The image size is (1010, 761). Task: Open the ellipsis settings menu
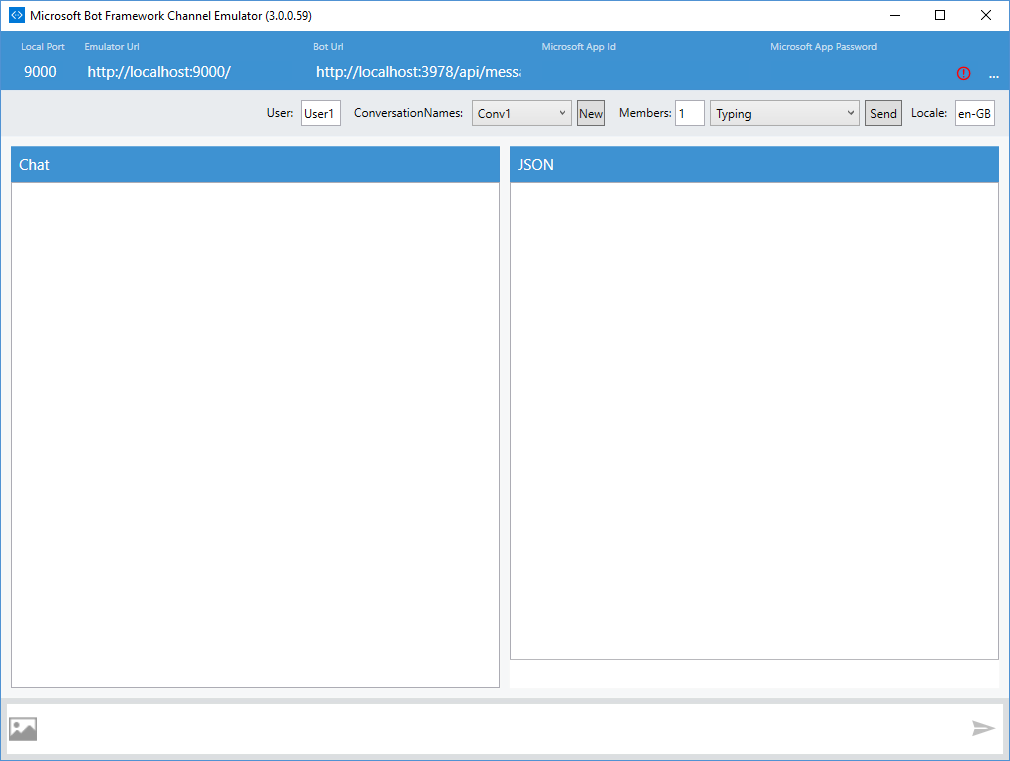point(993,74)
